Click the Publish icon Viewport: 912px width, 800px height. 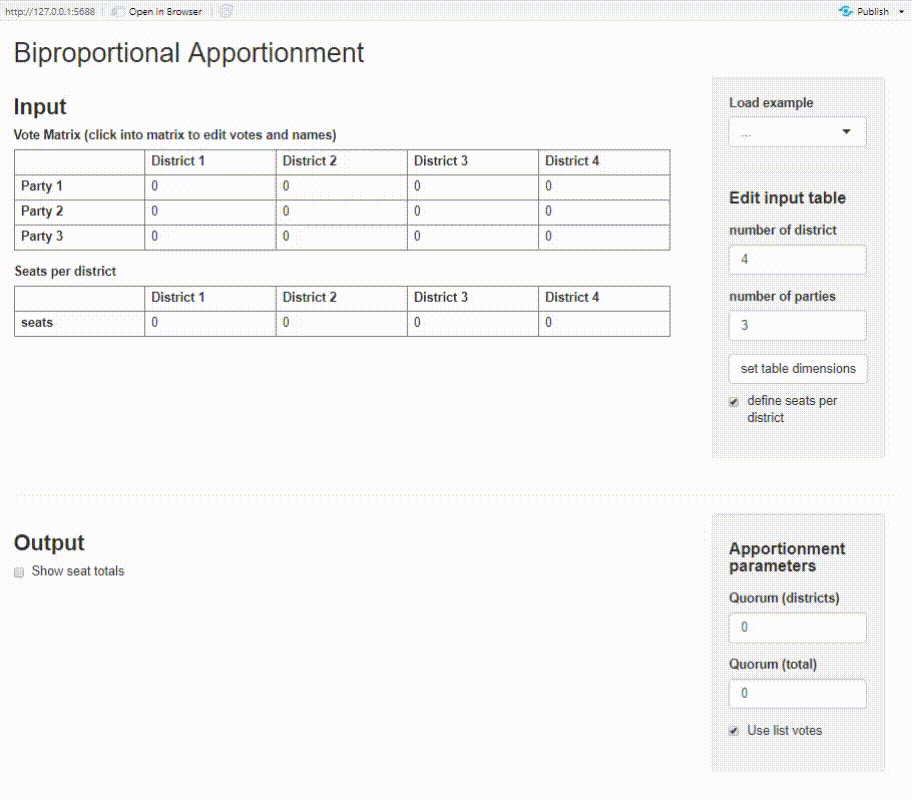click(x=846, y=12)
